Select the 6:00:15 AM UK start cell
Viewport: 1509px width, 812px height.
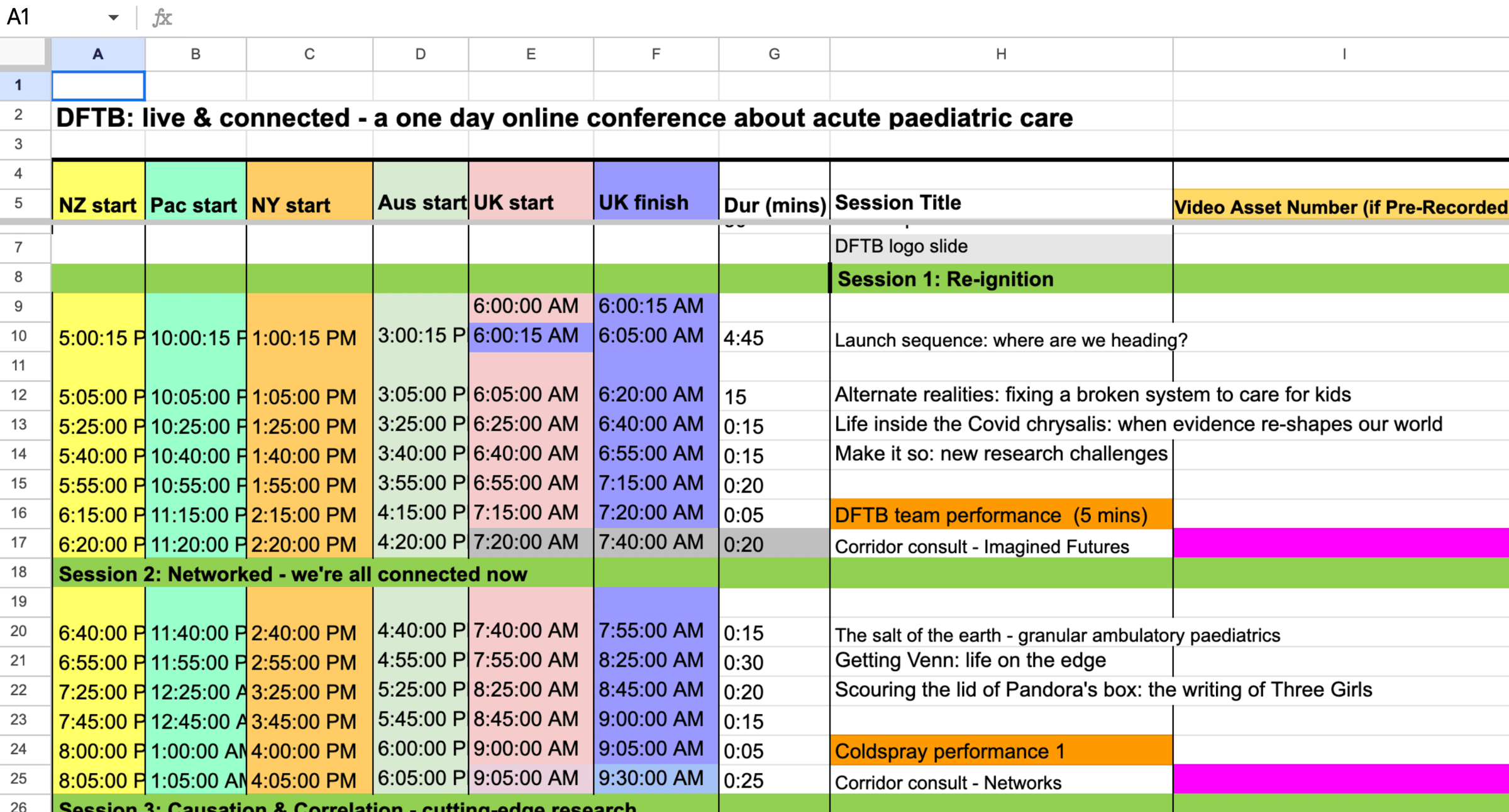(x=531, y=336)
